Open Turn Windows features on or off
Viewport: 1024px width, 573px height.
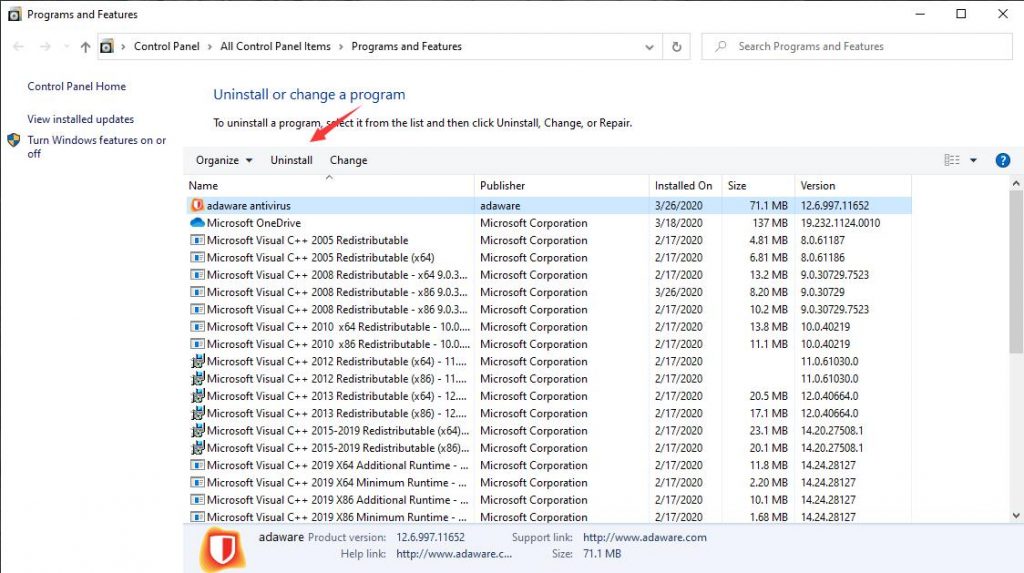click(x=97, y=146)
